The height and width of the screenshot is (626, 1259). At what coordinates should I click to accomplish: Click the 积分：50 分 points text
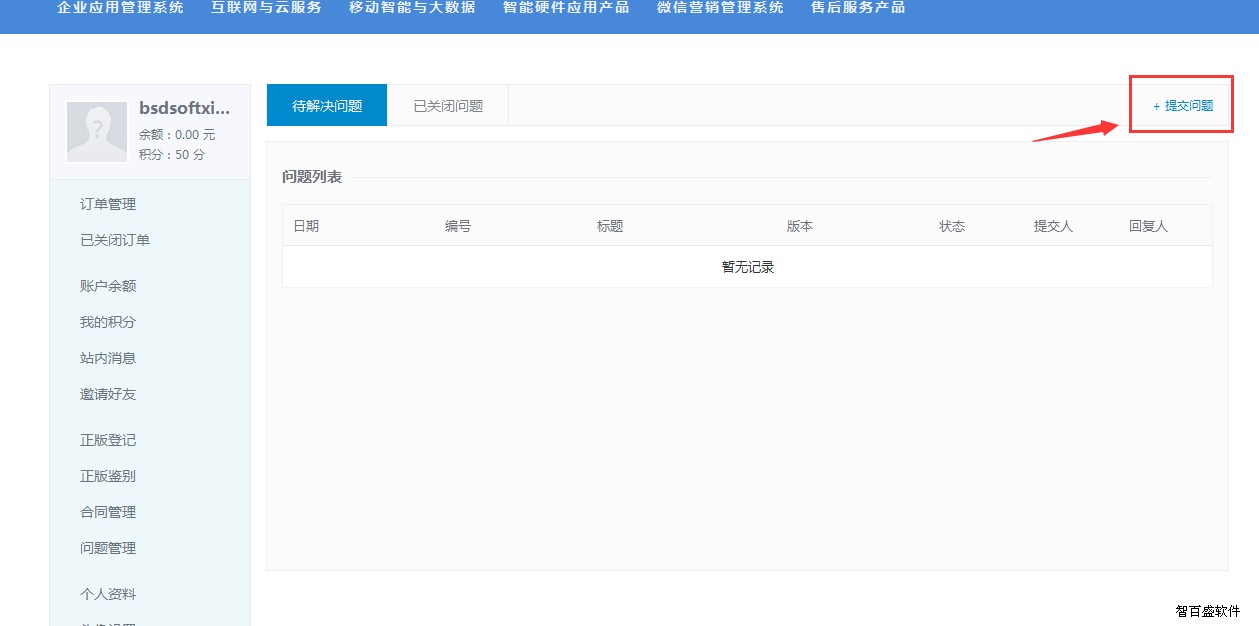(x=172, y=155)
